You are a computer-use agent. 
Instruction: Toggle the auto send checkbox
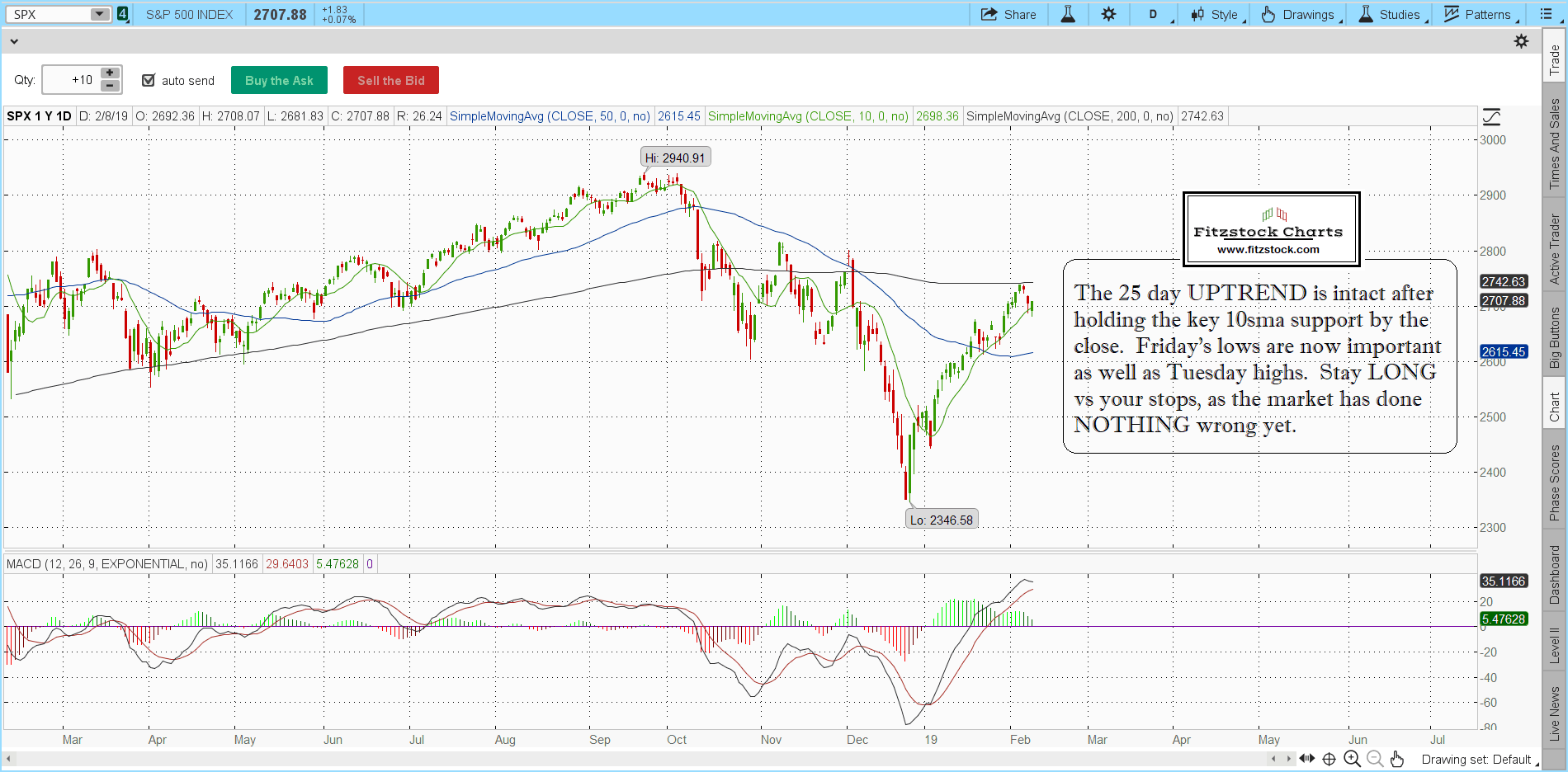coord(149,80)
